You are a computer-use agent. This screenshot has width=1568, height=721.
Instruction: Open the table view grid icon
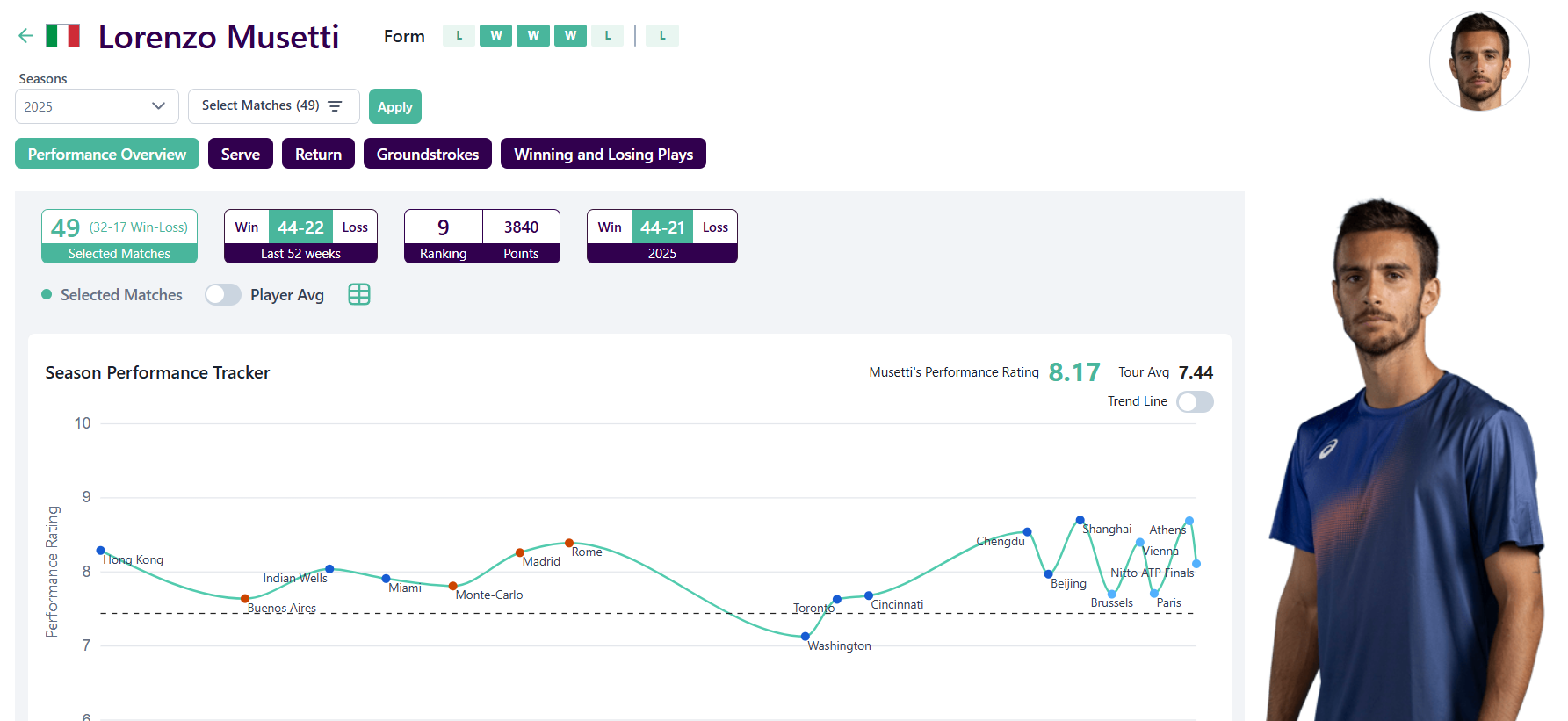(359, 295)
